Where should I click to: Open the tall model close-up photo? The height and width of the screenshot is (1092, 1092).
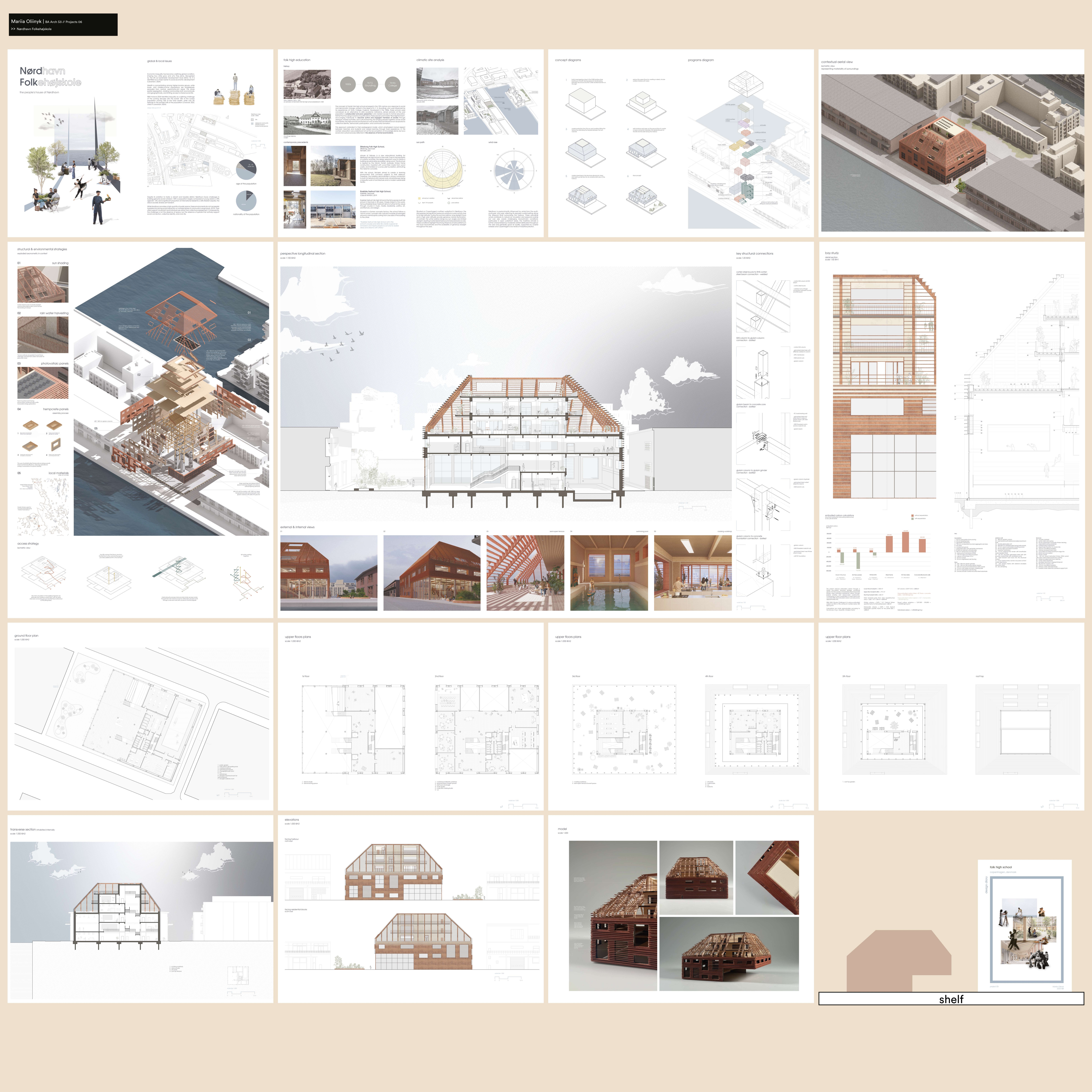(x=613, y=916)
